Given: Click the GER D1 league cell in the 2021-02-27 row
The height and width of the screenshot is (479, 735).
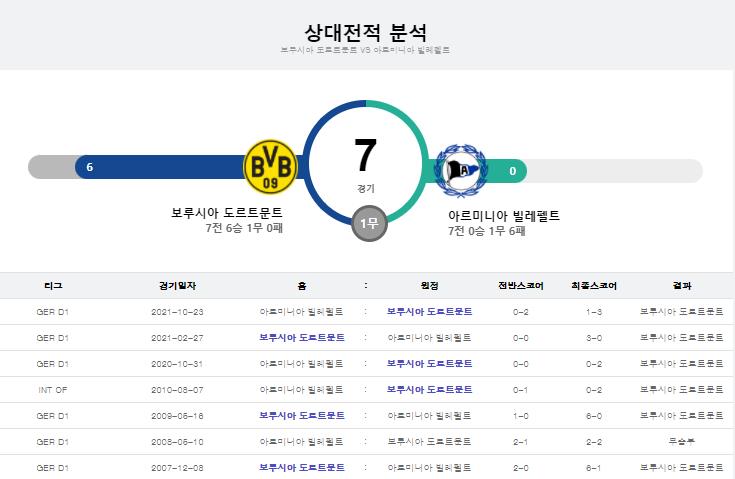Looking at the screenshot, I should (x=53, y=338).
